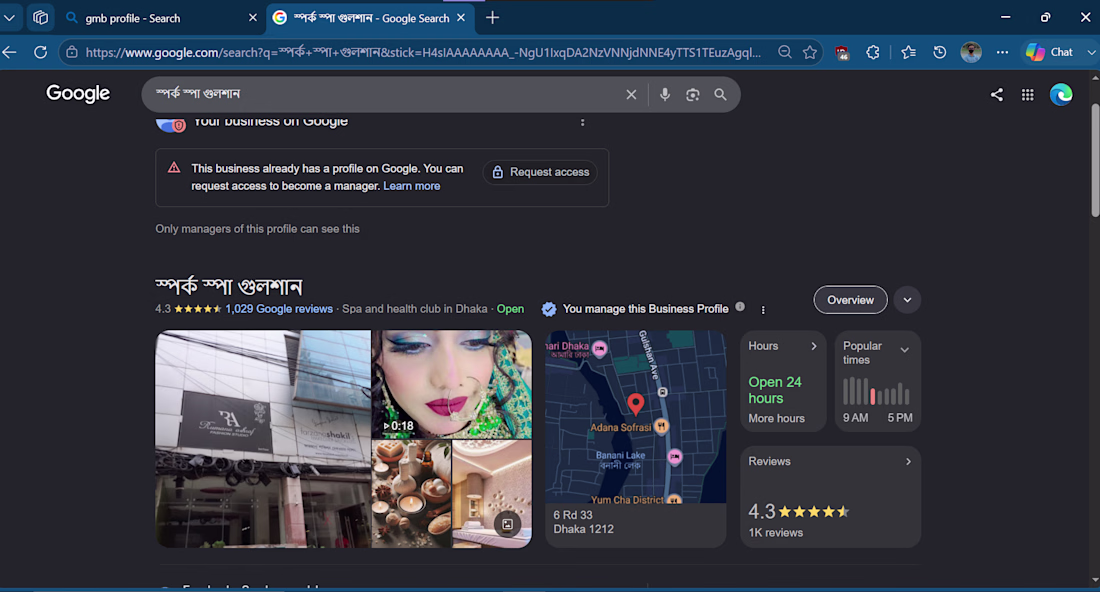
Task: Open the Favorites list icon
Action: click(x=908, y=52)
